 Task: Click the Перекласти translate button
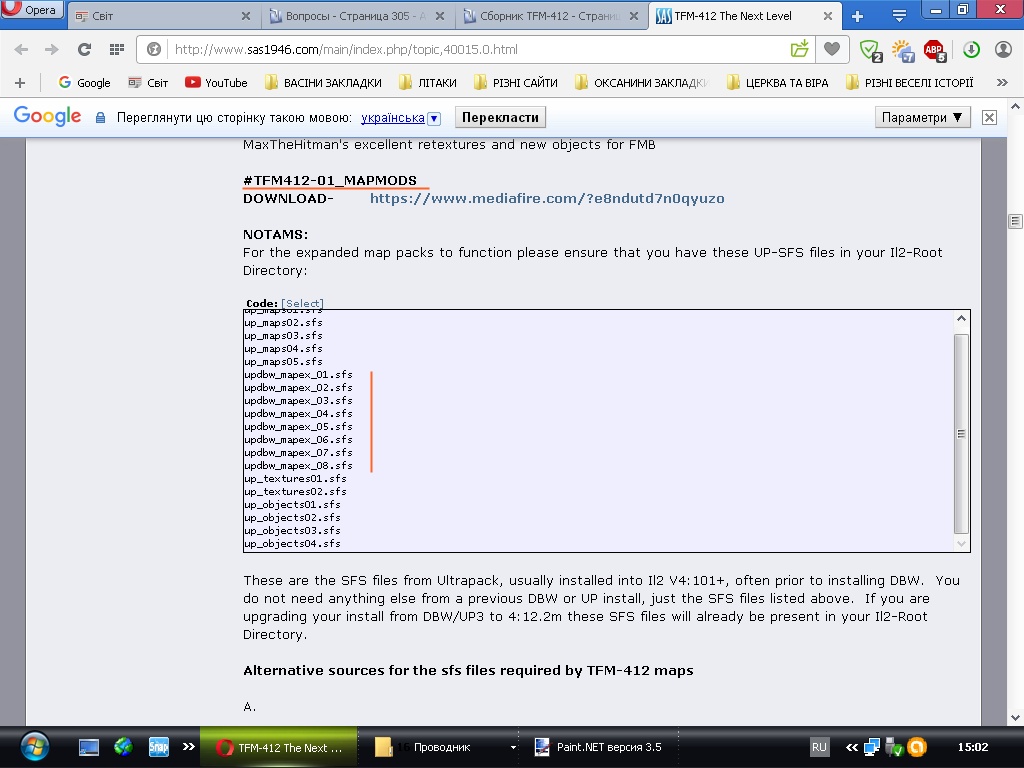pos(500,118)
